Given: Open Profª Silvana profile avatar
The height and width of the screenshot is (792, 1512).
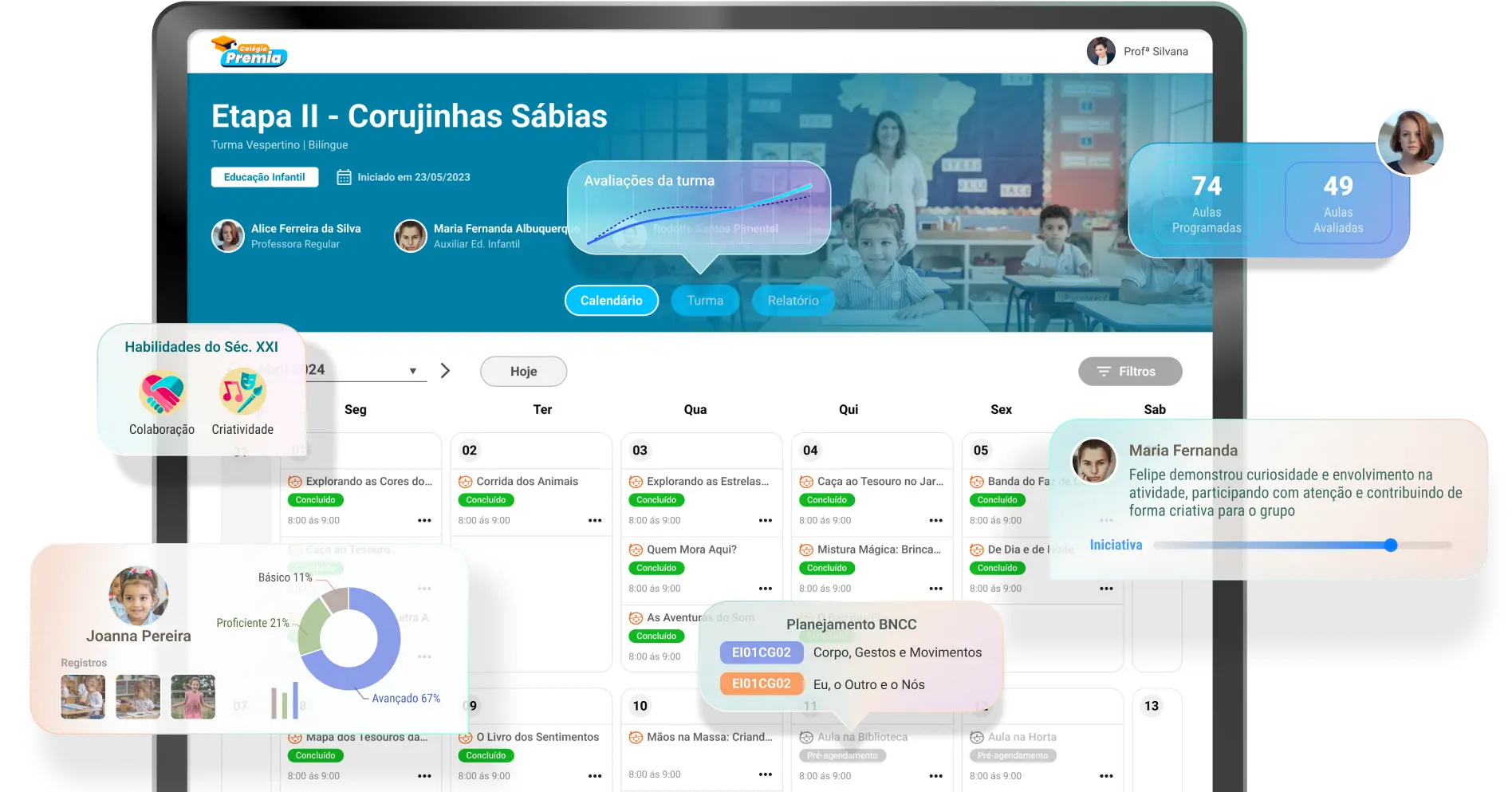Looking at the screenshot, I should pyautogui.click(x=1101, y=51).
